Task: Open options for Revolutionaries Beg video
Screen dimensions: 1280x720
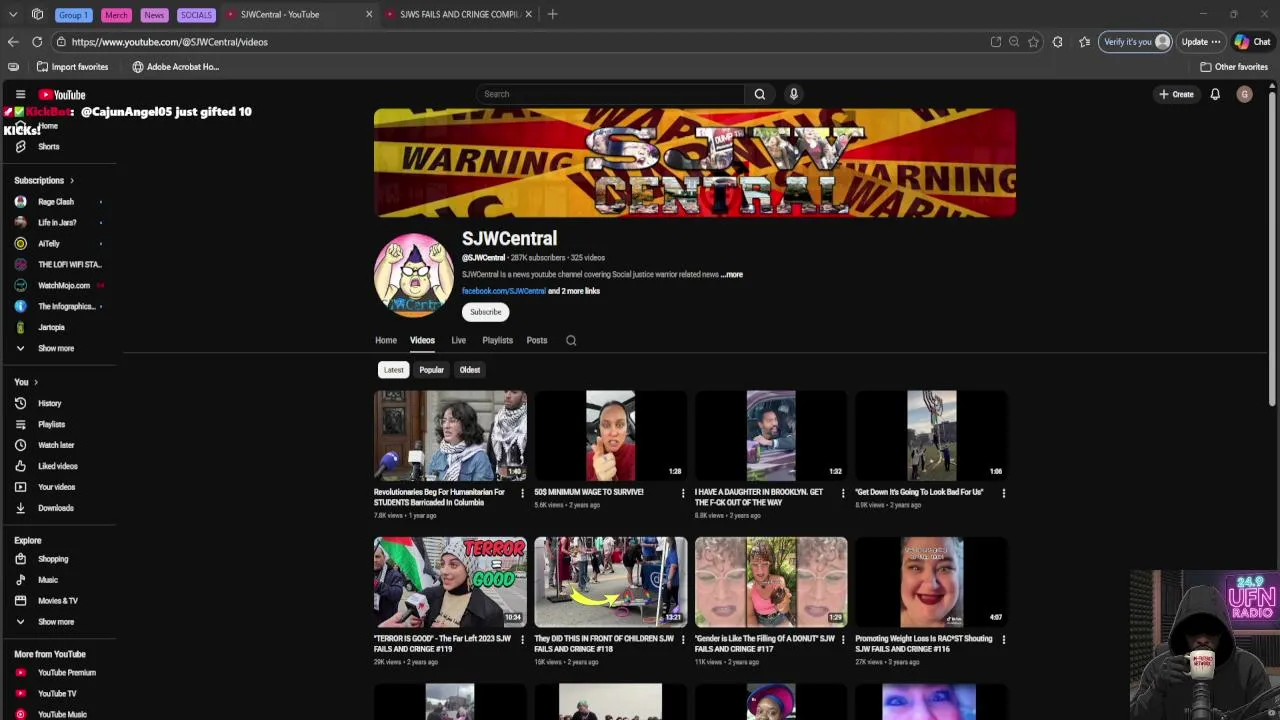Action: click(x=522, y=493)
